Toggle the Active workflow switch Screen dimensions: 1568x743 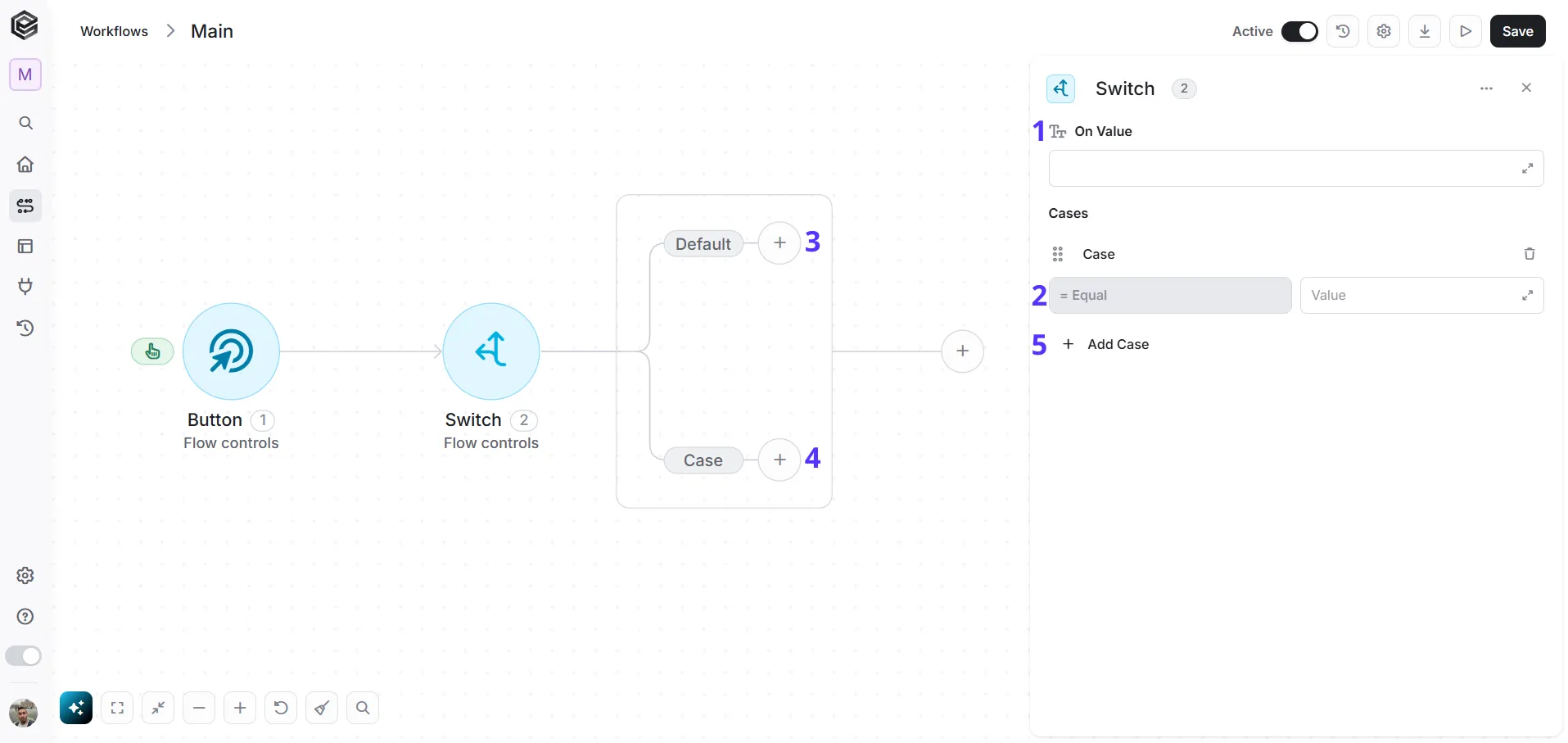click(1299, 31)
